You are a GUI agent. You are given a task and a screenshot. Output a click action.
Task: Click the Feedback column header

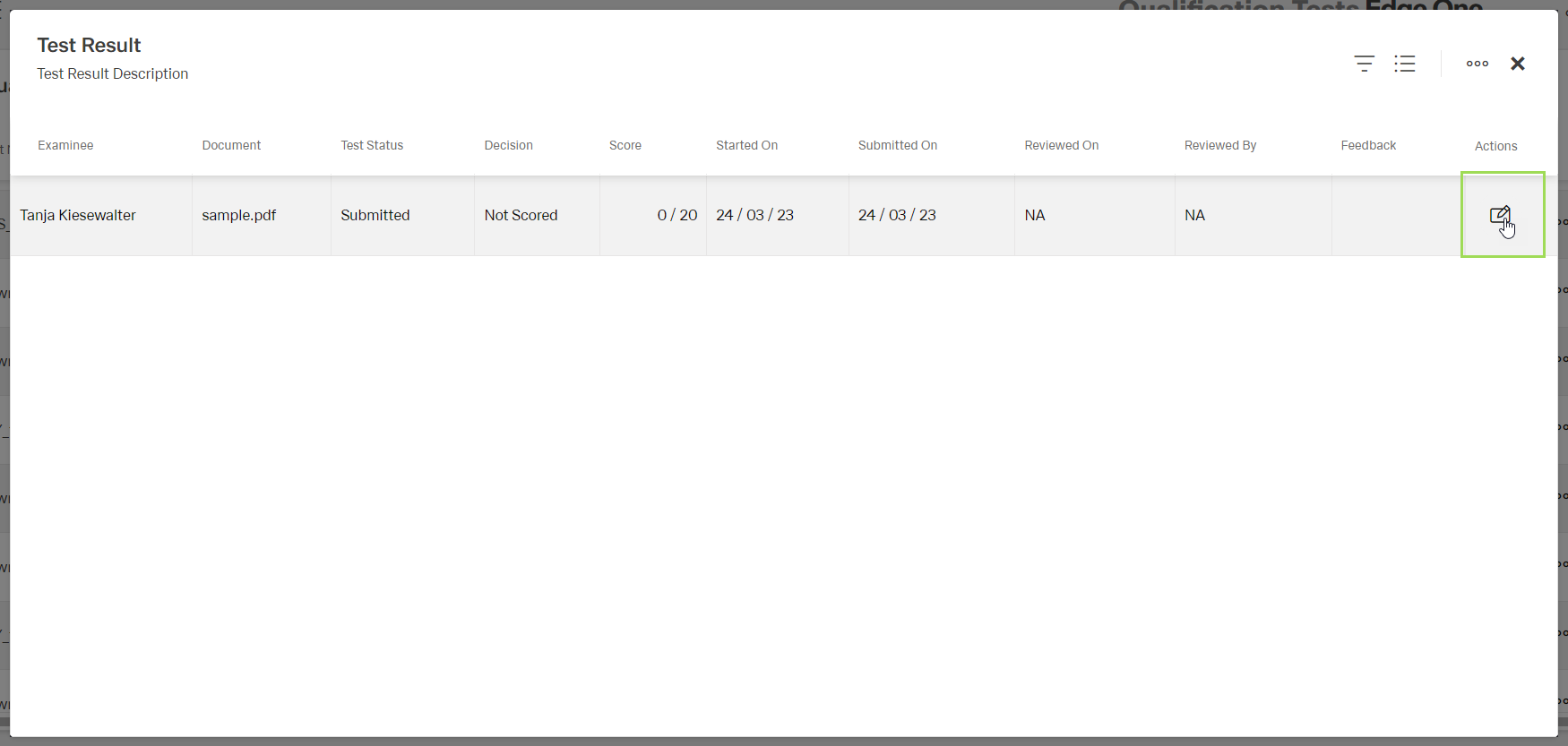tap(1367, 145)
